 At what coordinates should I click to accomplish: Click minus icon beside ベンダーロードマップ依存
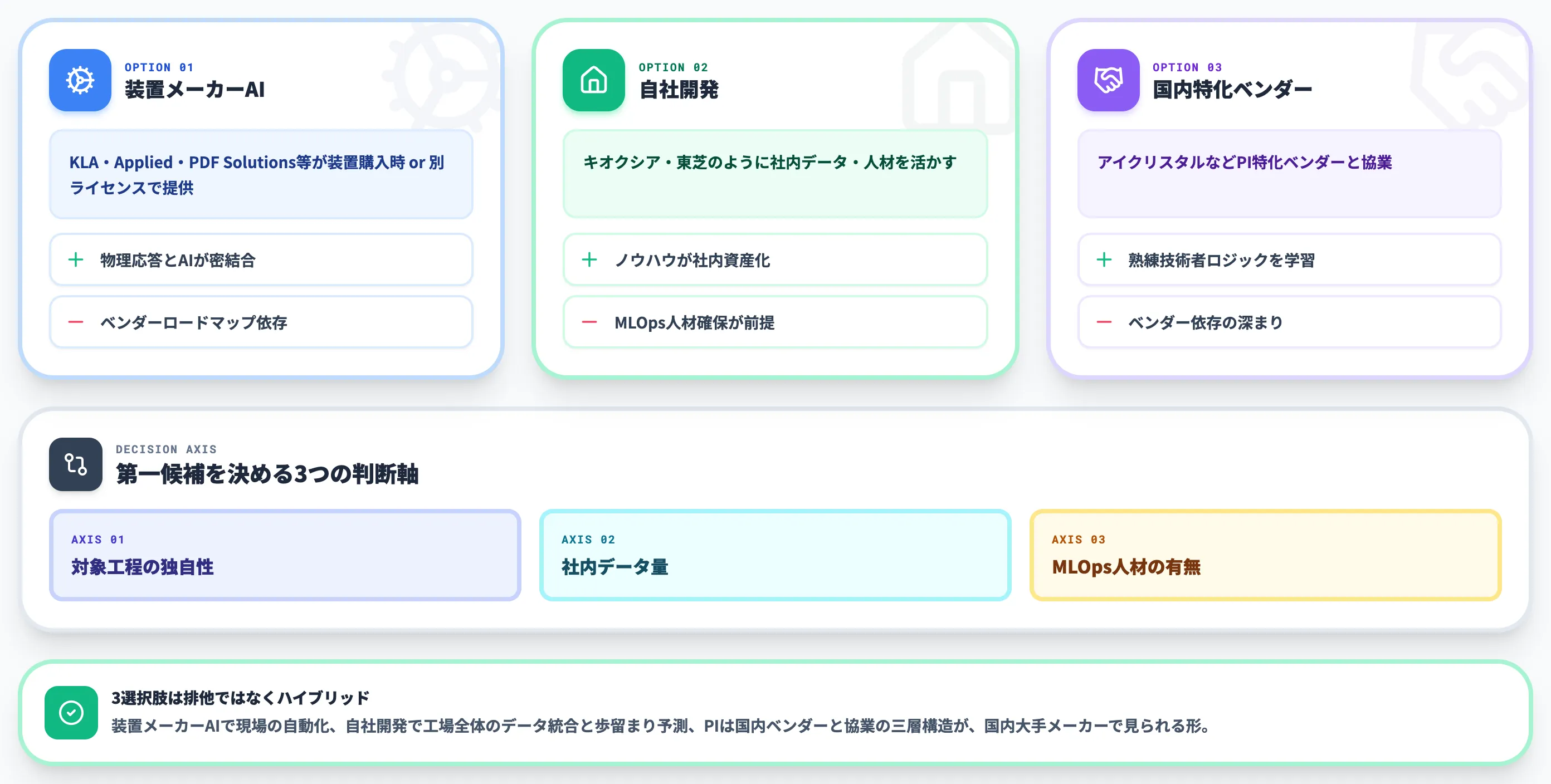[76, 322]
